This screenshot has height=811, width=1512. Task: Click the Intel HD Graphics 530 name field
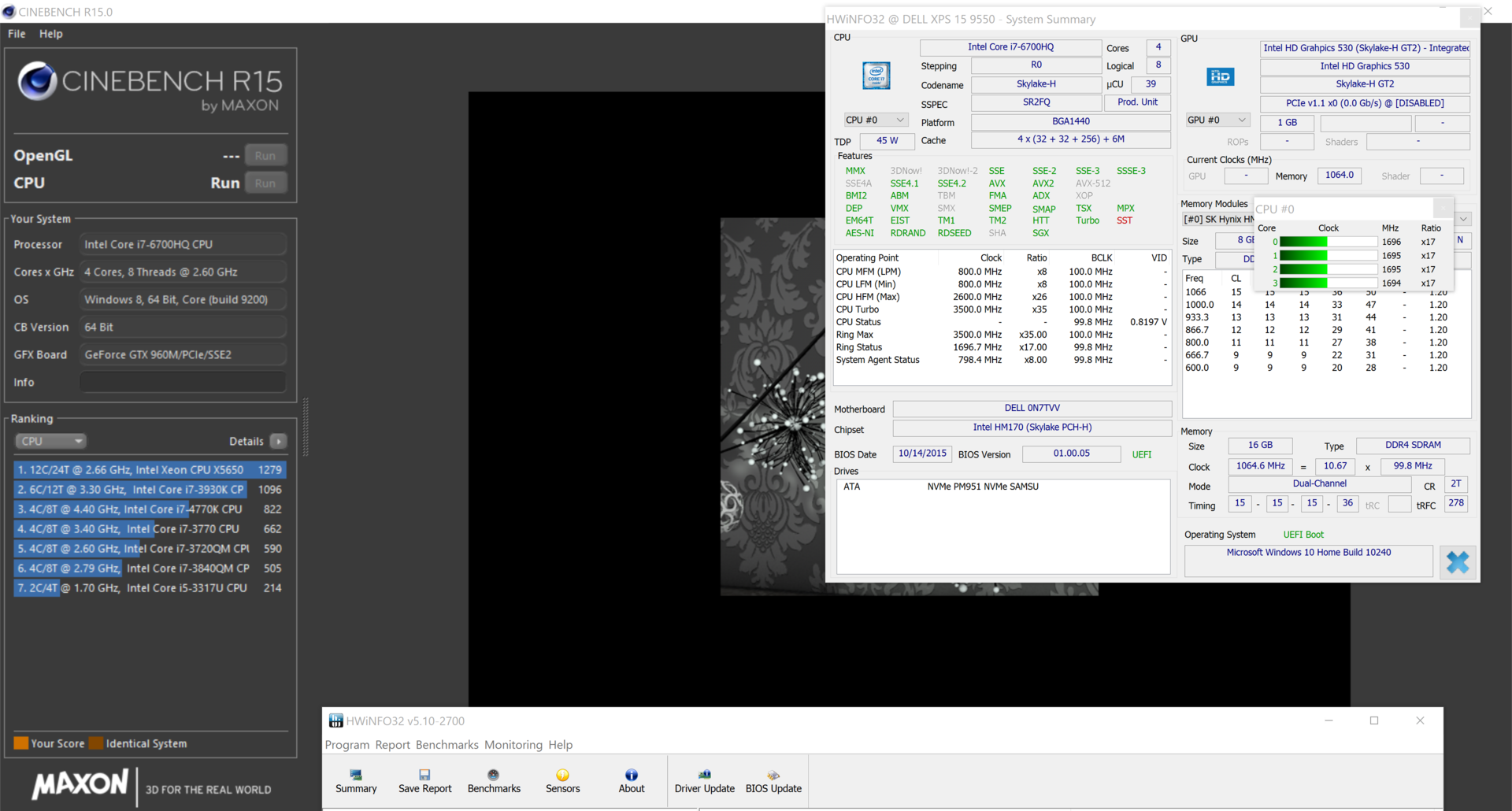(x=1365, y=66)
